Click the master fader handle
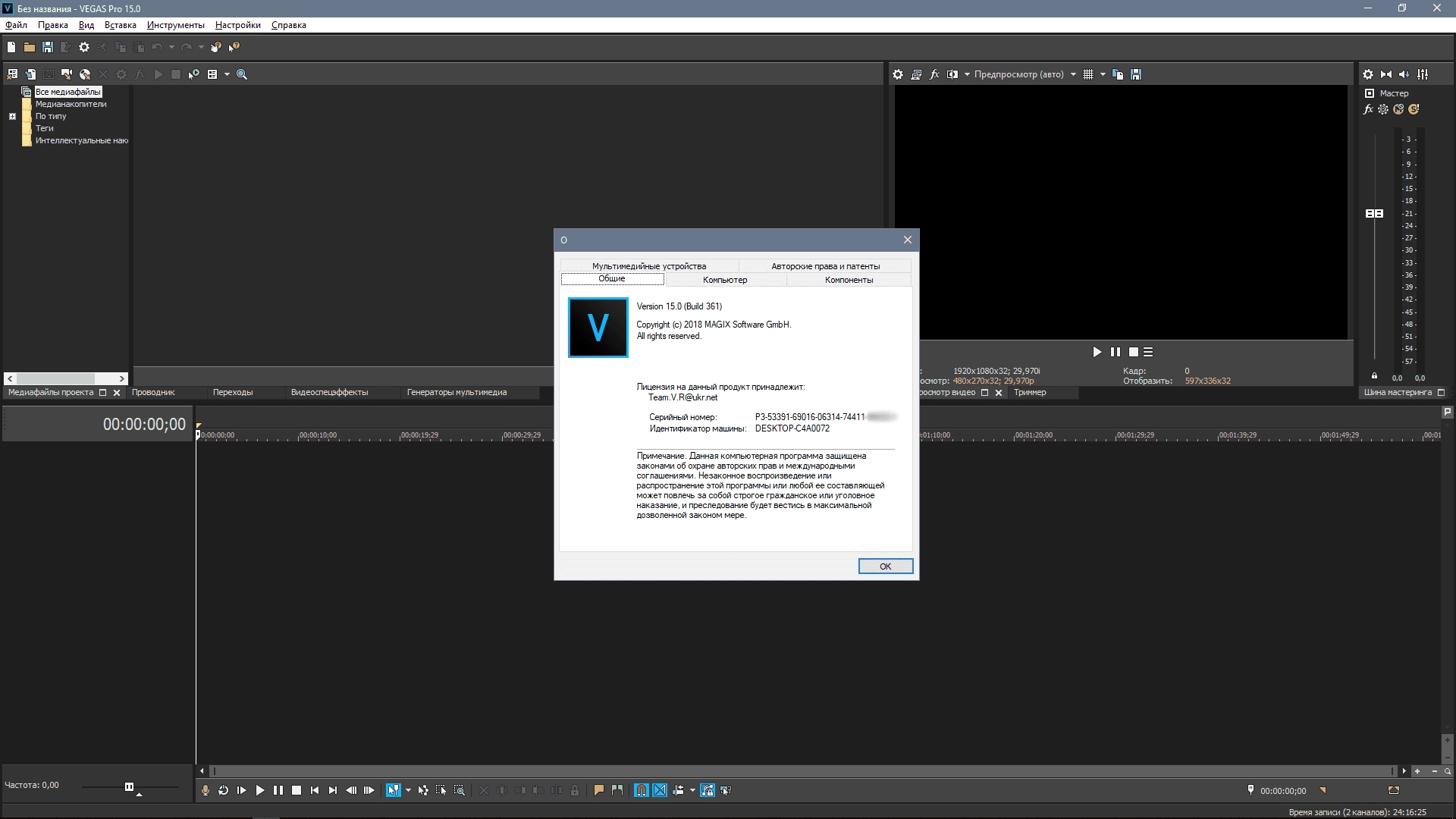The height and width of the screenshot is (819, 1456). point(1374,214)
